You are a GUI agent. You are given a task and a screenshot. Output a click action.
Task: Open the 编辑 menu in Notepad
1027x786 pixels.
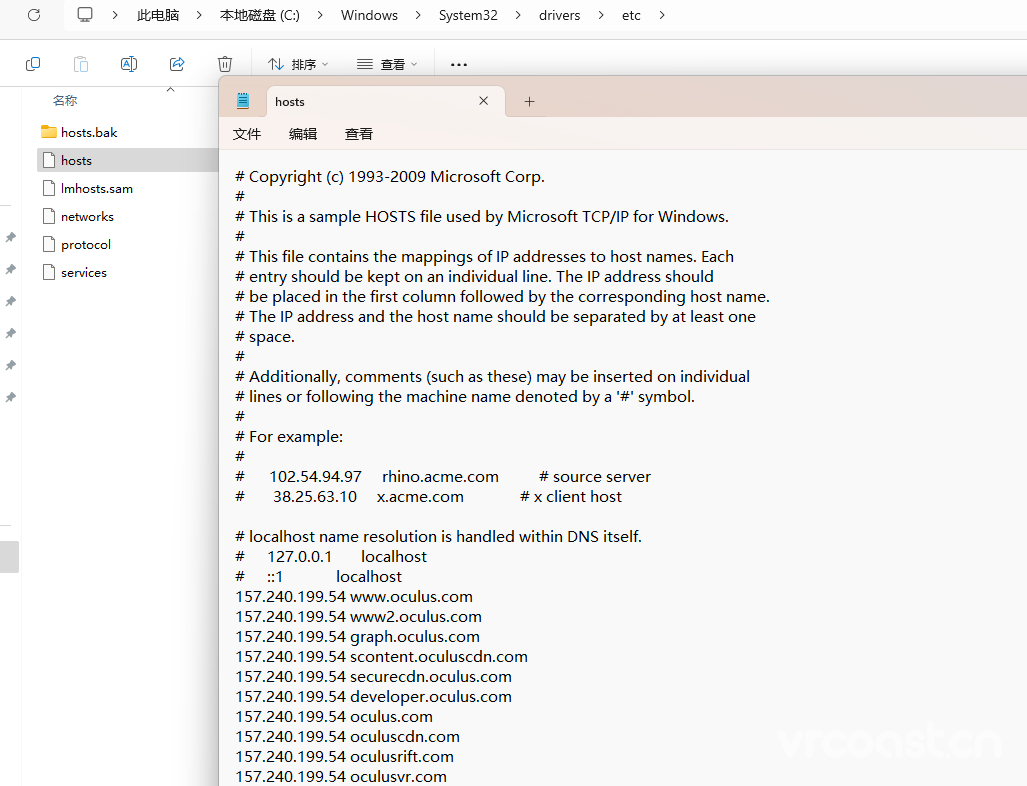pos(303,134)
